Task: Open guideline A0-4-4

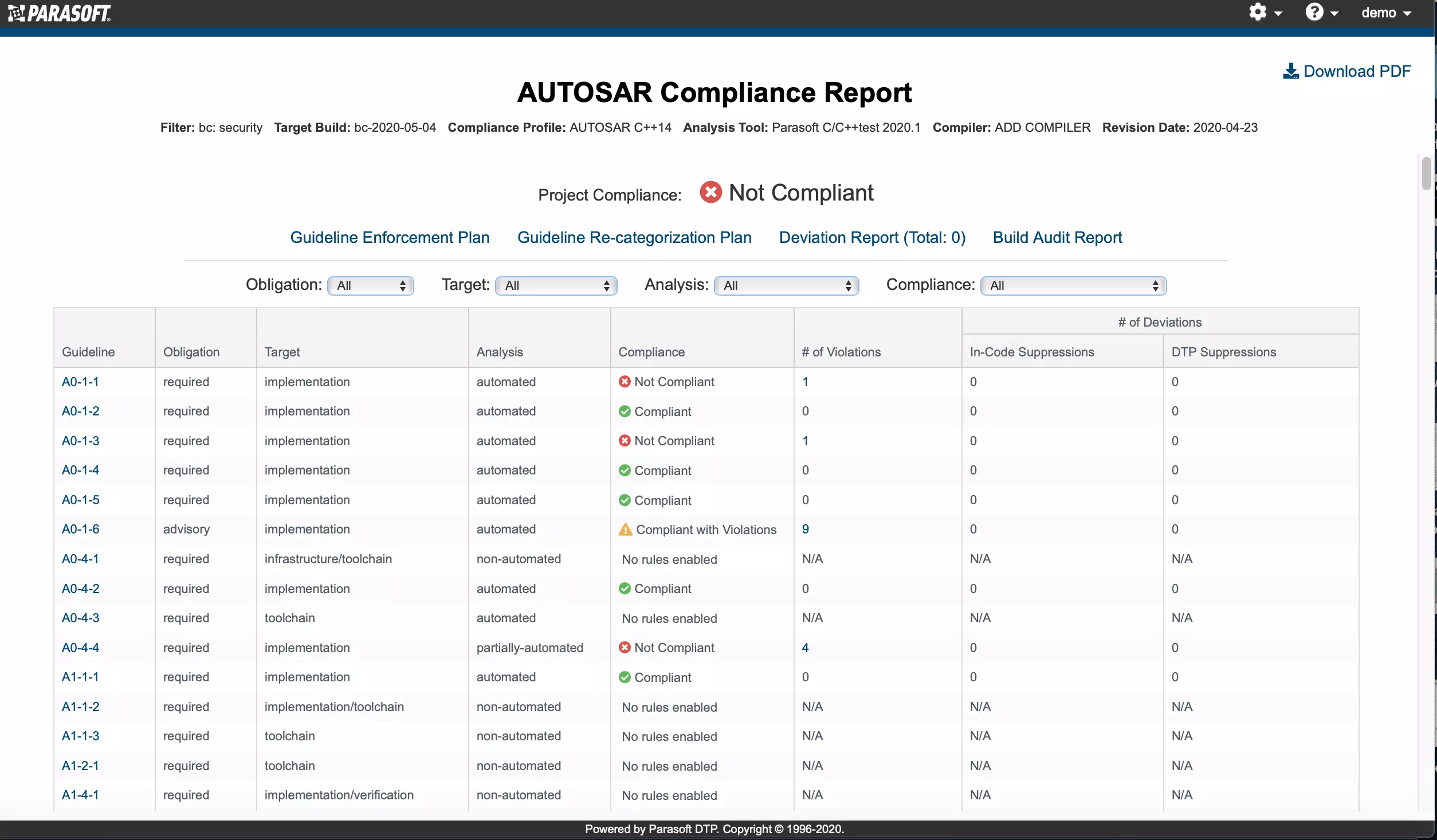Action: pos(80,647)
